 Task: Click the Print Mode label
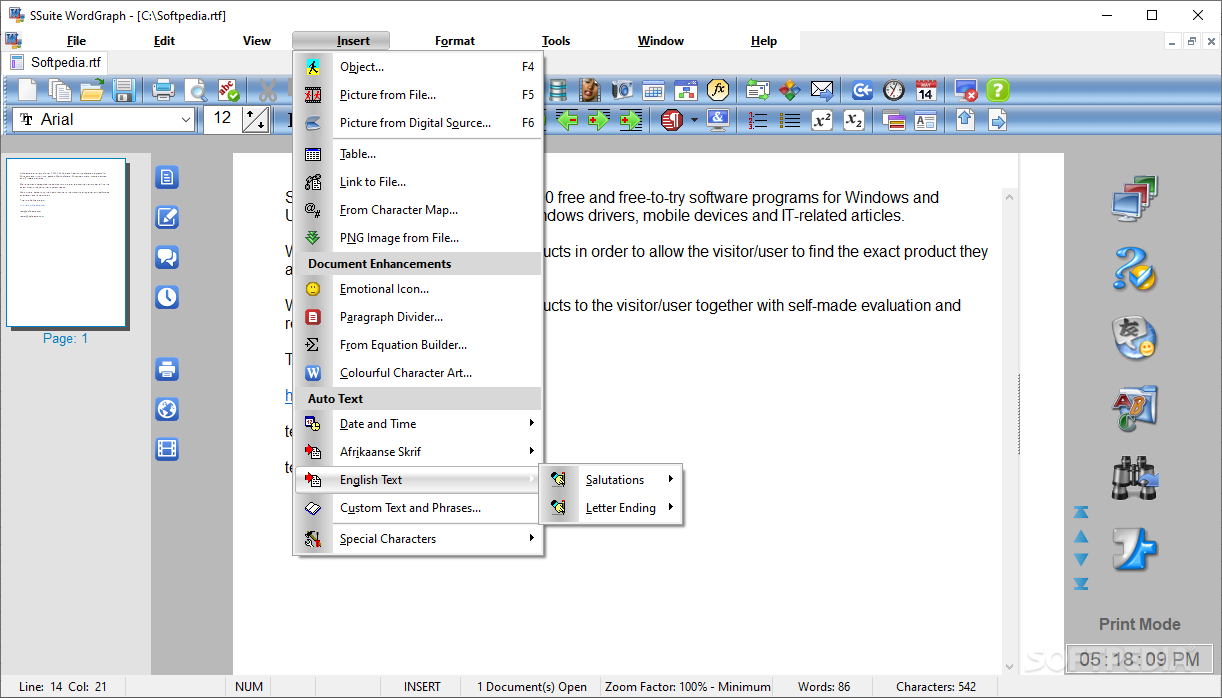1139,624
